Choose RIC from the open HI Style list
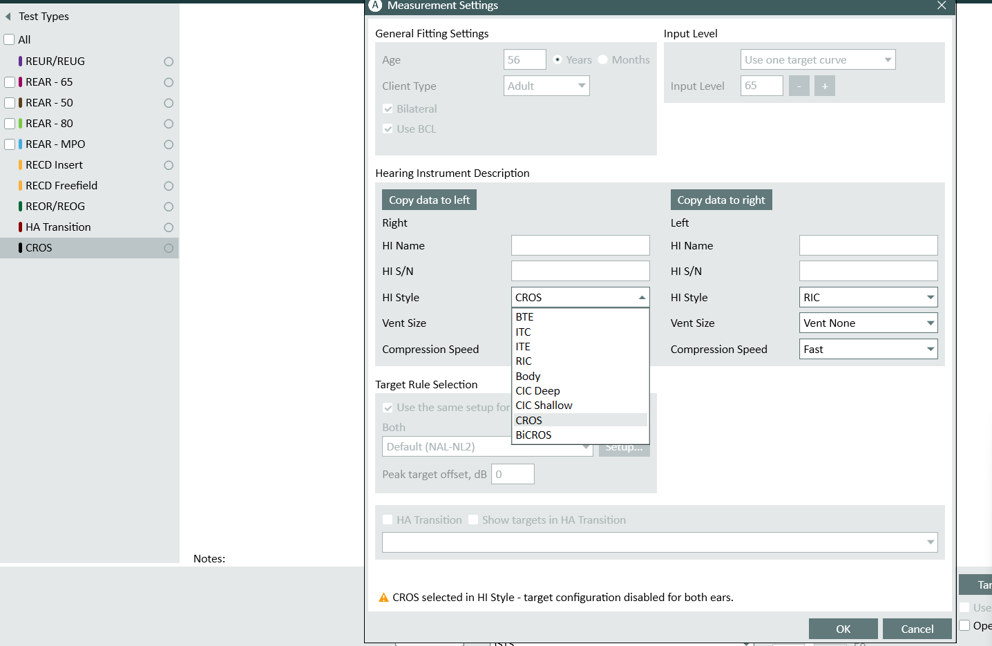The image size is (992, 646). [x=580, y=361]
